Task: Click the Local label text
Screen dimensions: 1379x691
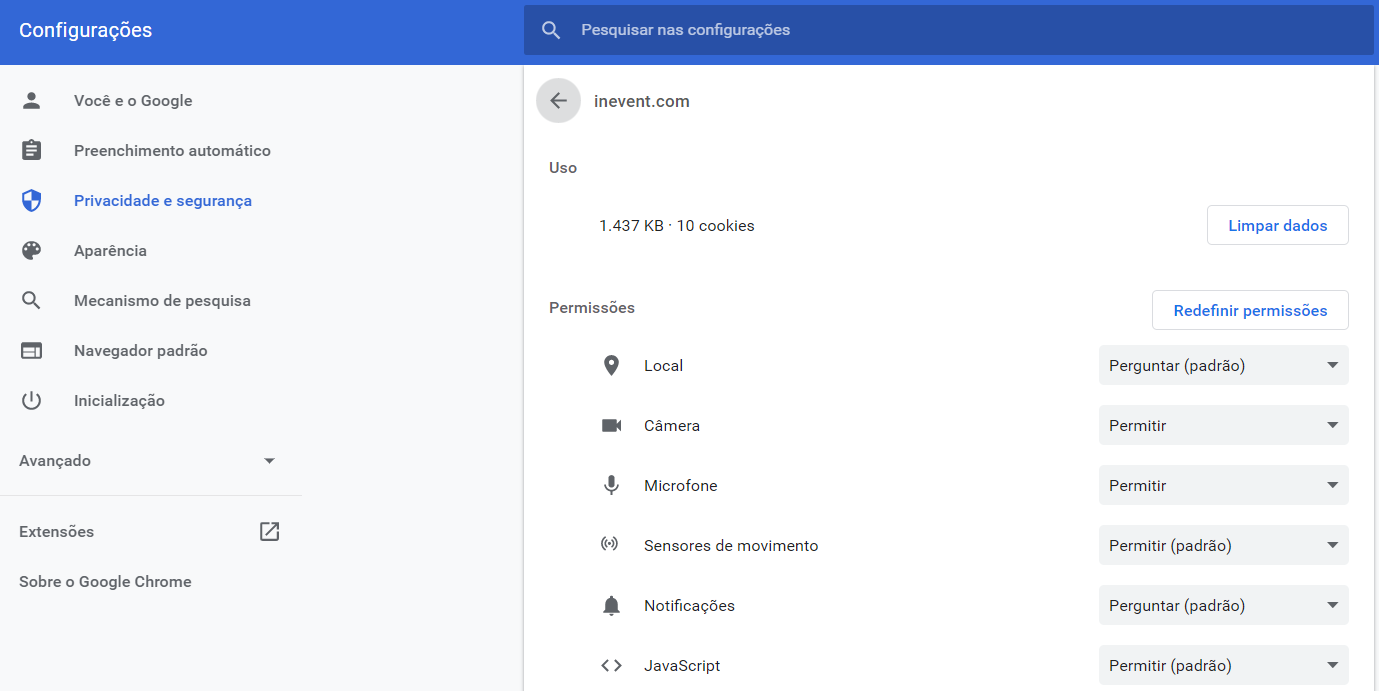Action: point(663,366)
